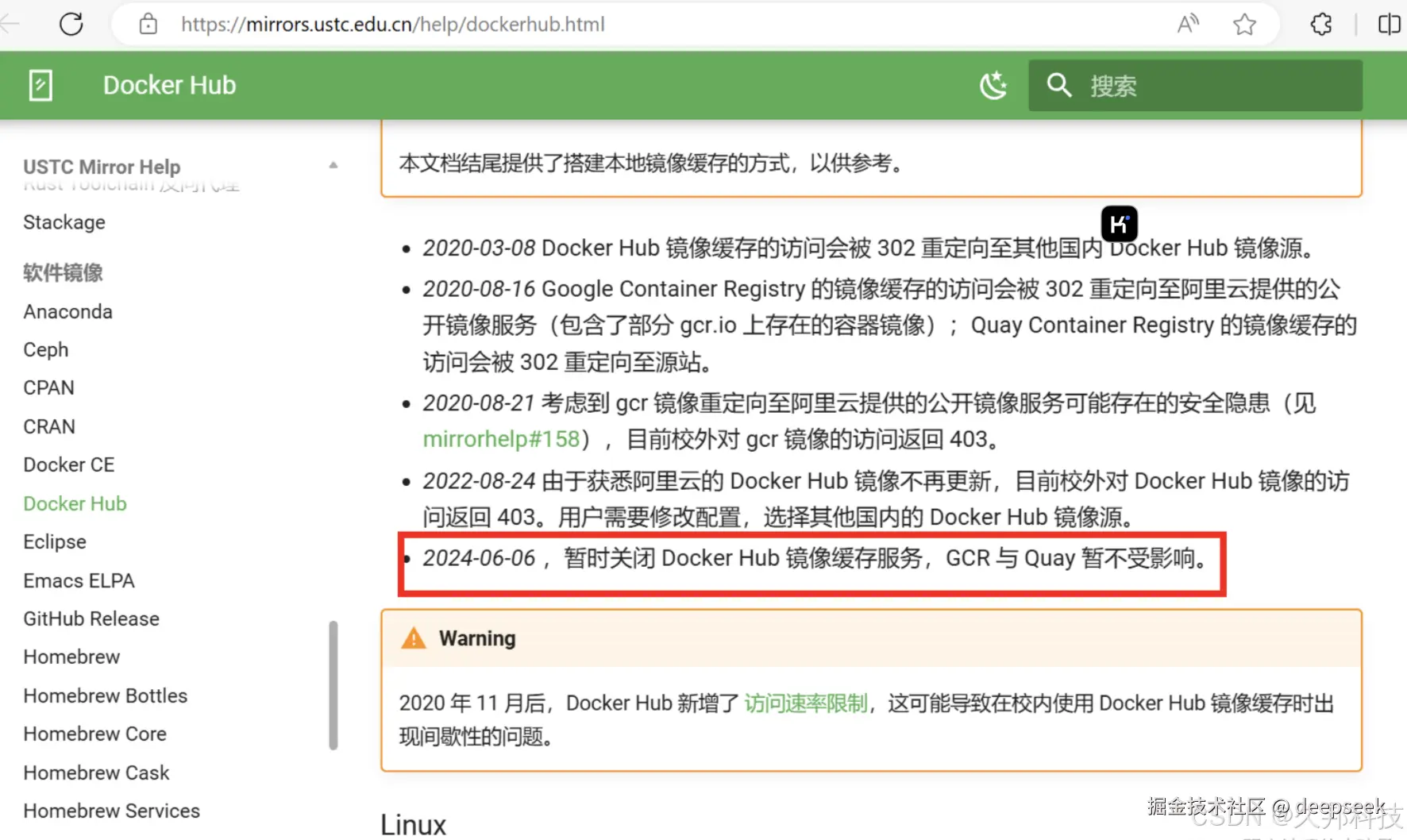Open Homebrew Core in the sidebar

[95, 734]
